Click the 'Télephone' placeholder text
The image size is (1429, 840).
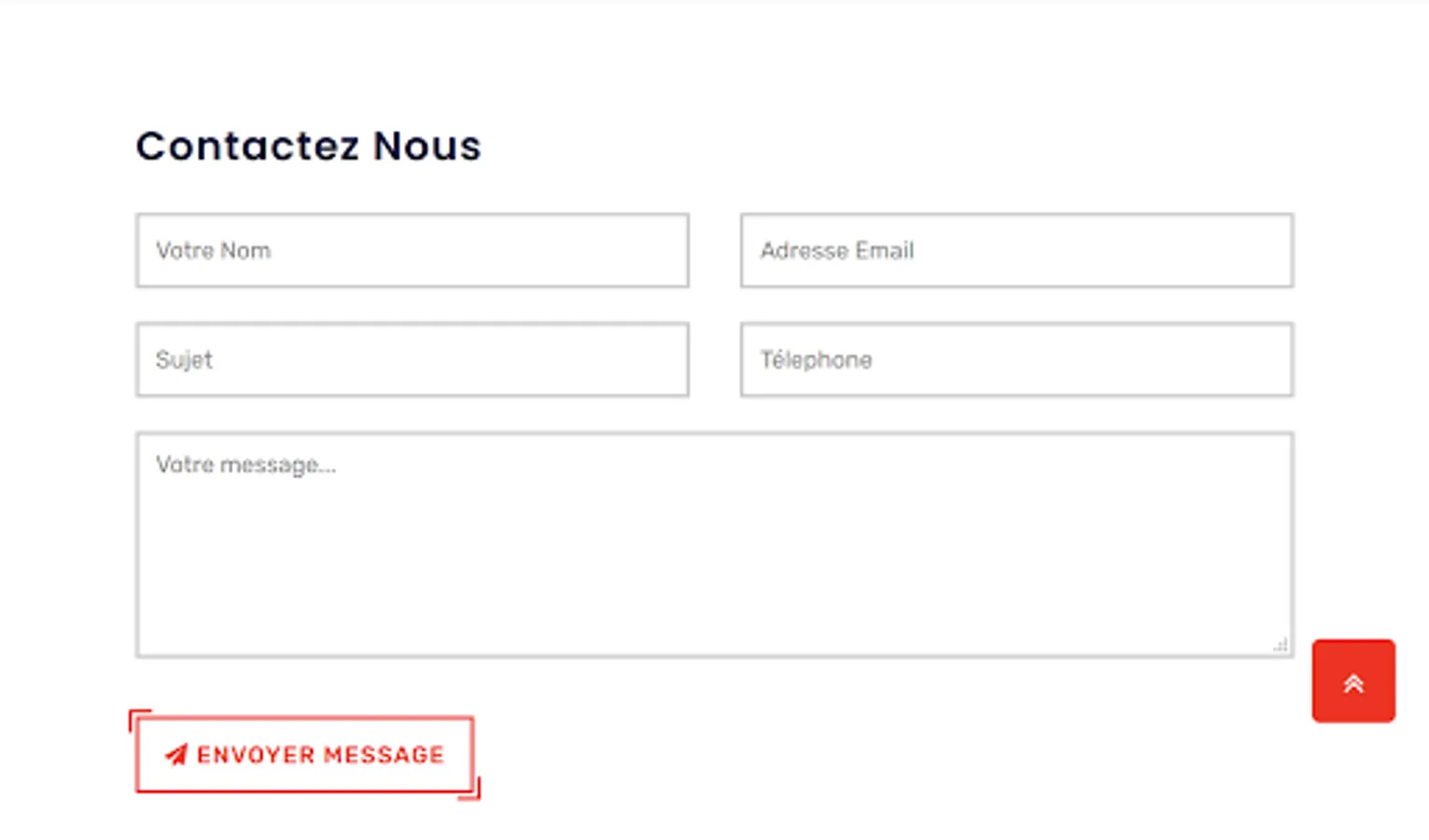point(816,359)
